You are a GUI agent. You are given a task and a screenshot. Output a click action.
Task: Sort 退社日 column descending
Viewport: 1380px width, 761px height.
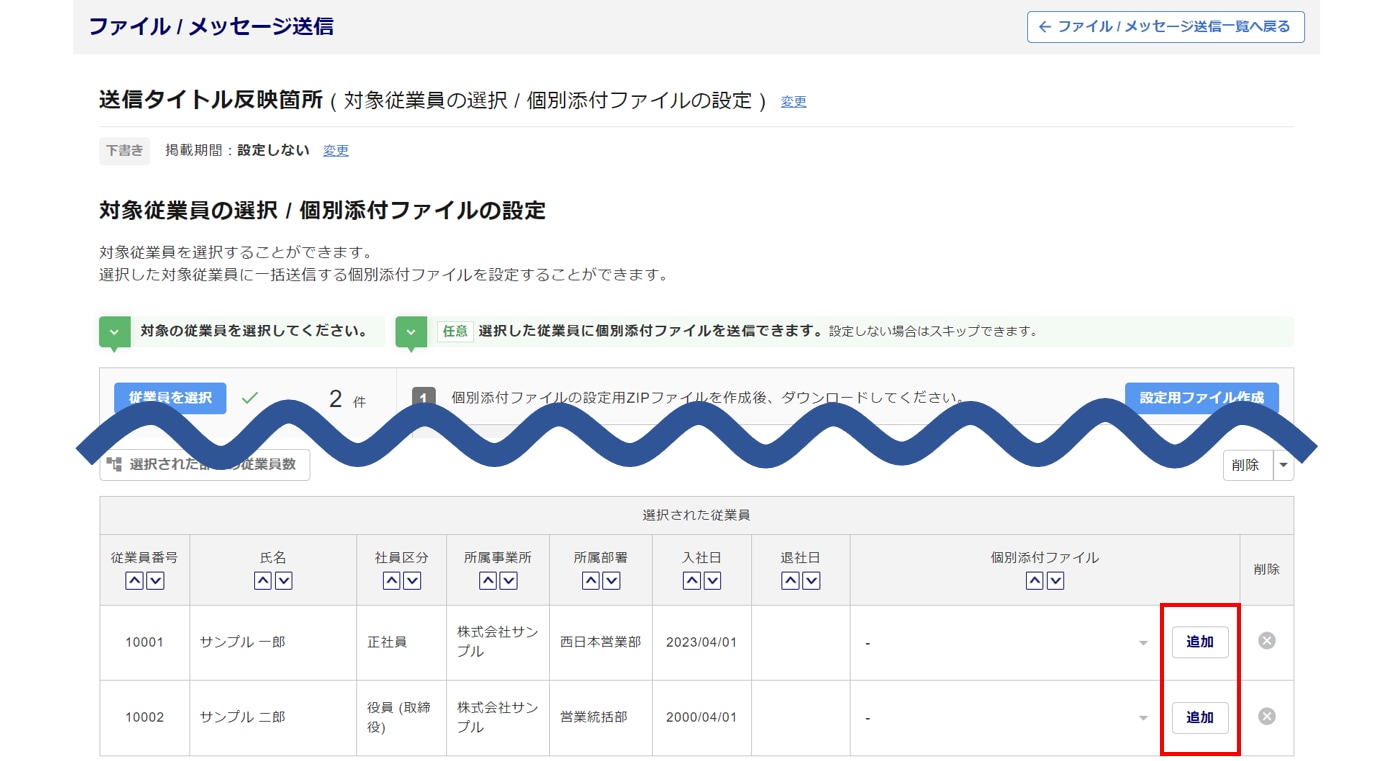[811, 581]
